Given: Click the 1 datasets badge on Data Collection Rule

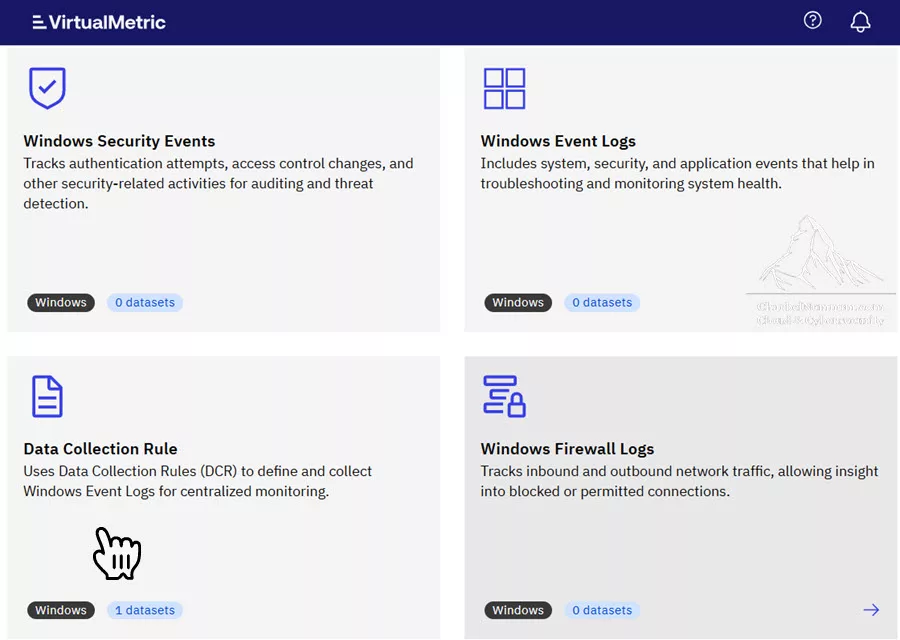Looking at the screenshot, I should (145, 610).
